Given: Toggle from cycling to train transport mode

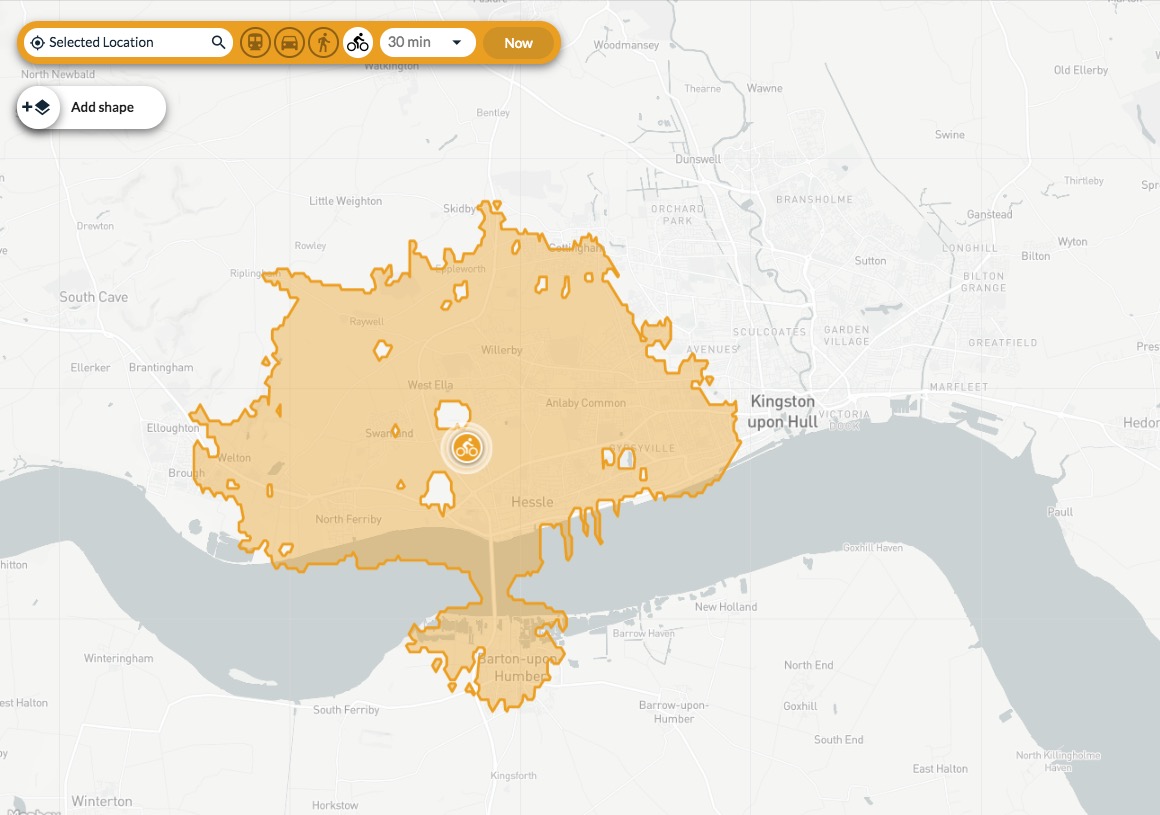Looking at the screenshot, I should tap(255, 42).
